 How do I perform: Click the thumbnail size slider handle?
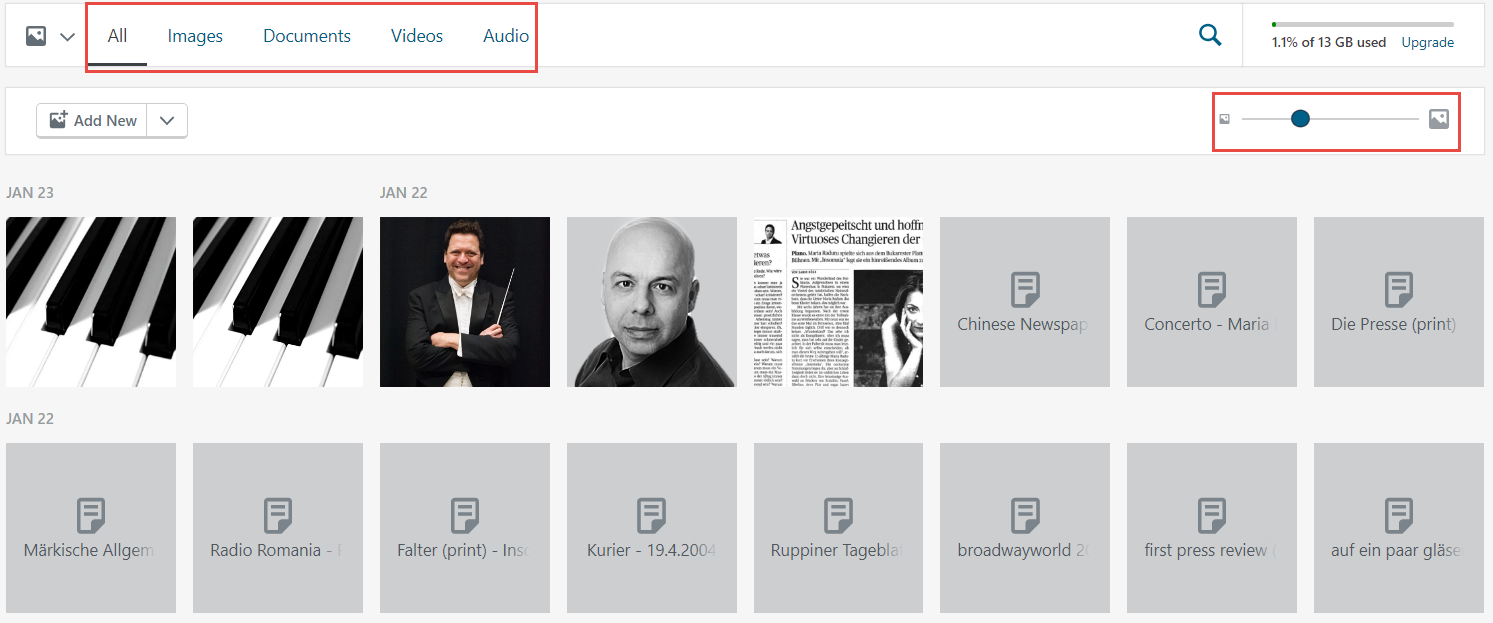tap(1300, 119)
